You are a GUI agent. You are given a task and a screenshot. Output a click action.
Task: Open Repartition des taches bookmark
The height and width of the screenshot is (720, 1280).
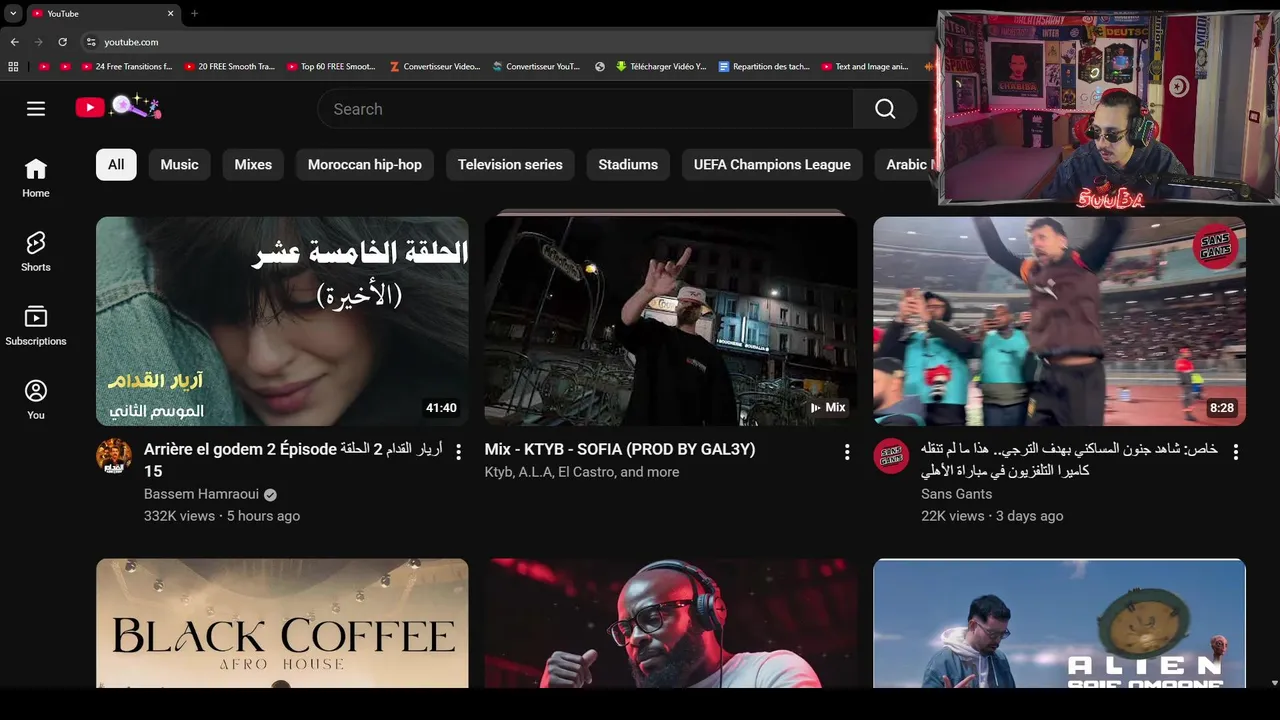[x=764, y=67]
